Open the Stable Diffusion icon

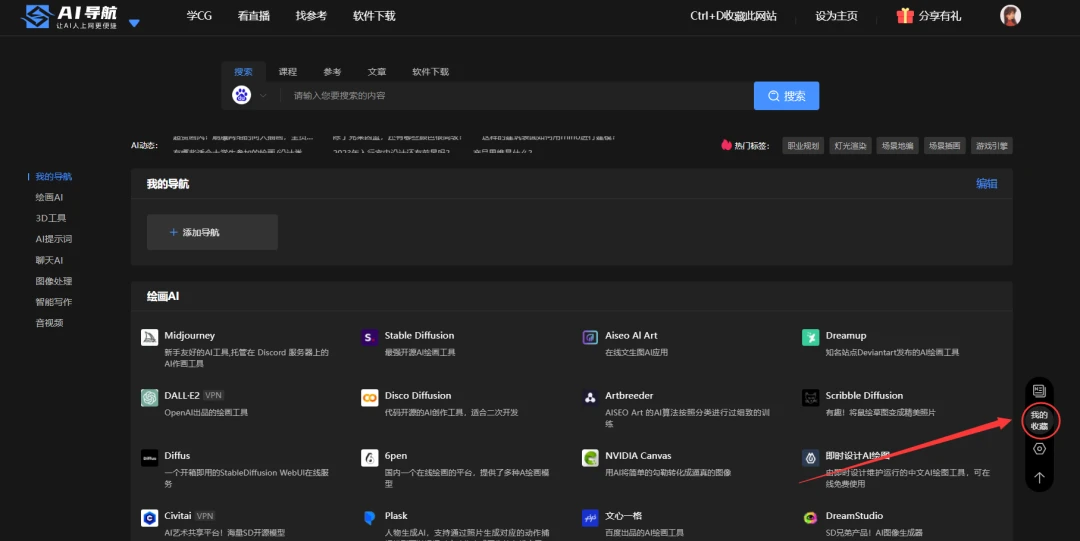point(370,337)
